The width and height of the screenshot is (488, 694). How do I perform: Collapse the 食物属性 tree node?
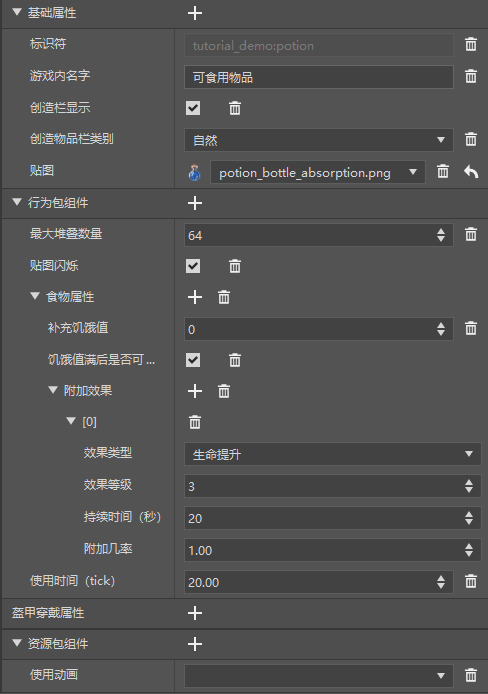click(x=35, y=296)
